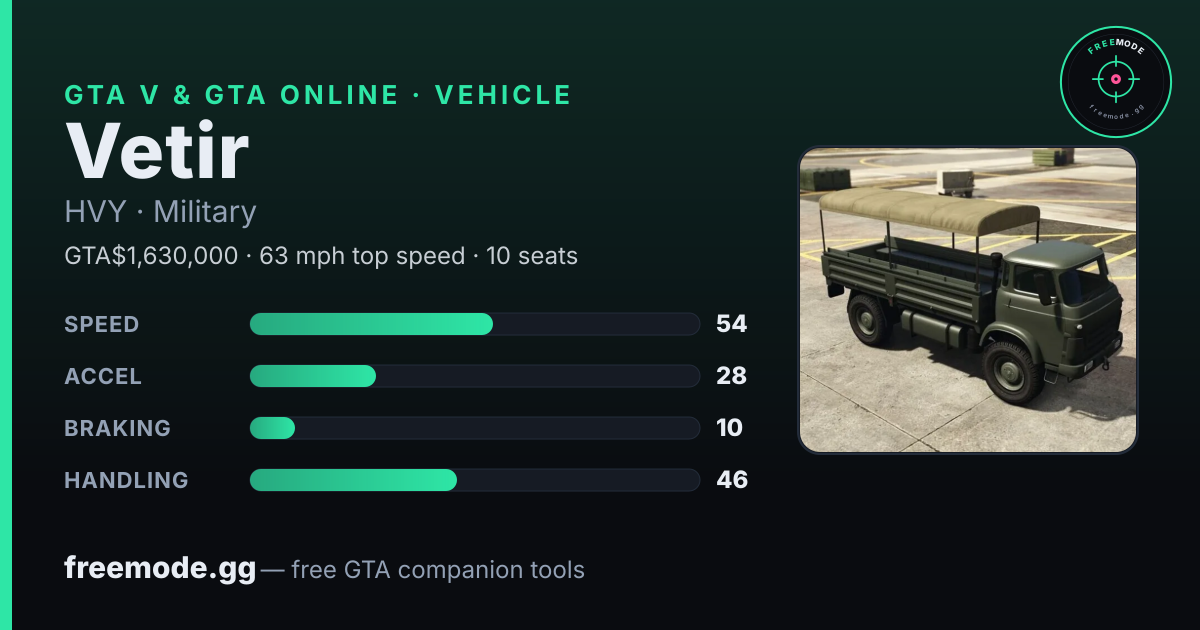Viewport: 1200px width, 630px height.
Task: Click the speed value 54
Action: pos(732,324)
